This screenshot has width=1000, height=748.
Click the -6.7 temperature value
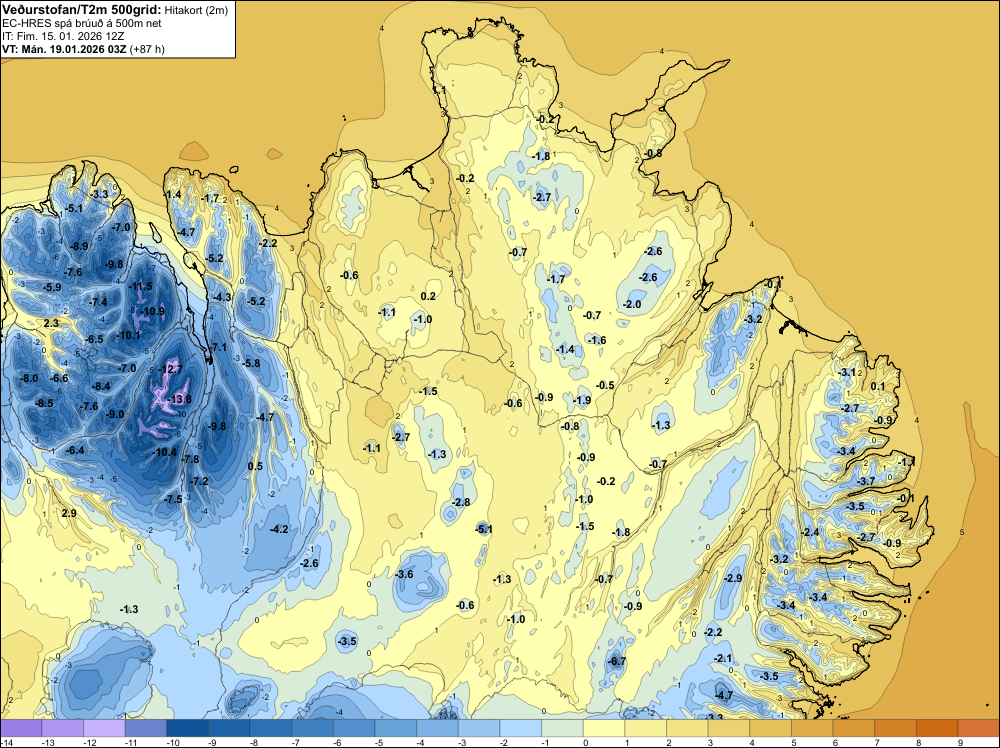pos(617,661)
